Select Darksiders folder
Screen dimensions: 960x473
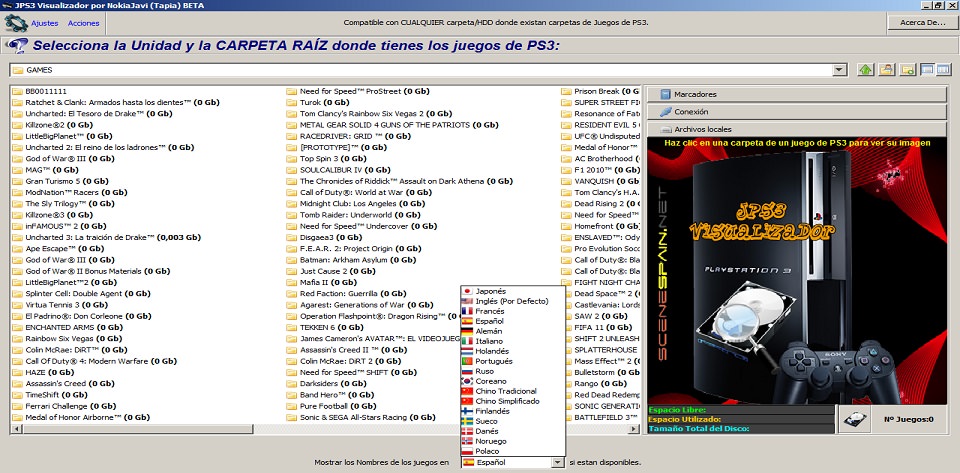point(325,384)
